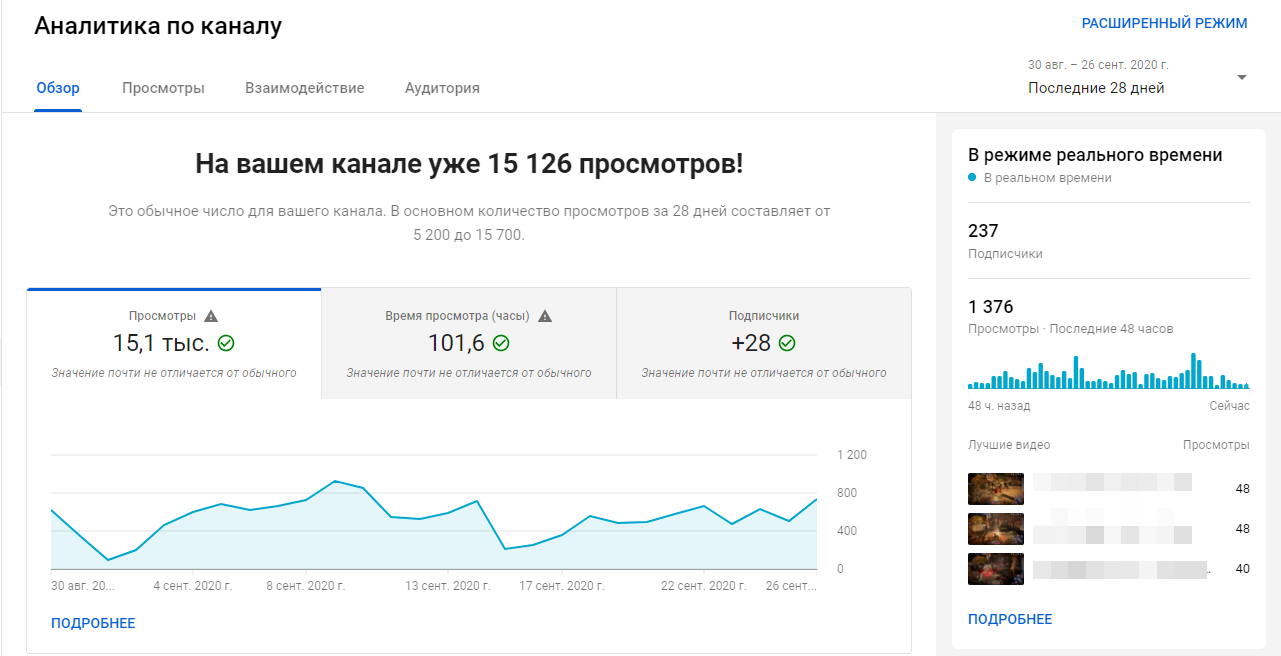Click the Лучшие видео column header

(1009, 445)
